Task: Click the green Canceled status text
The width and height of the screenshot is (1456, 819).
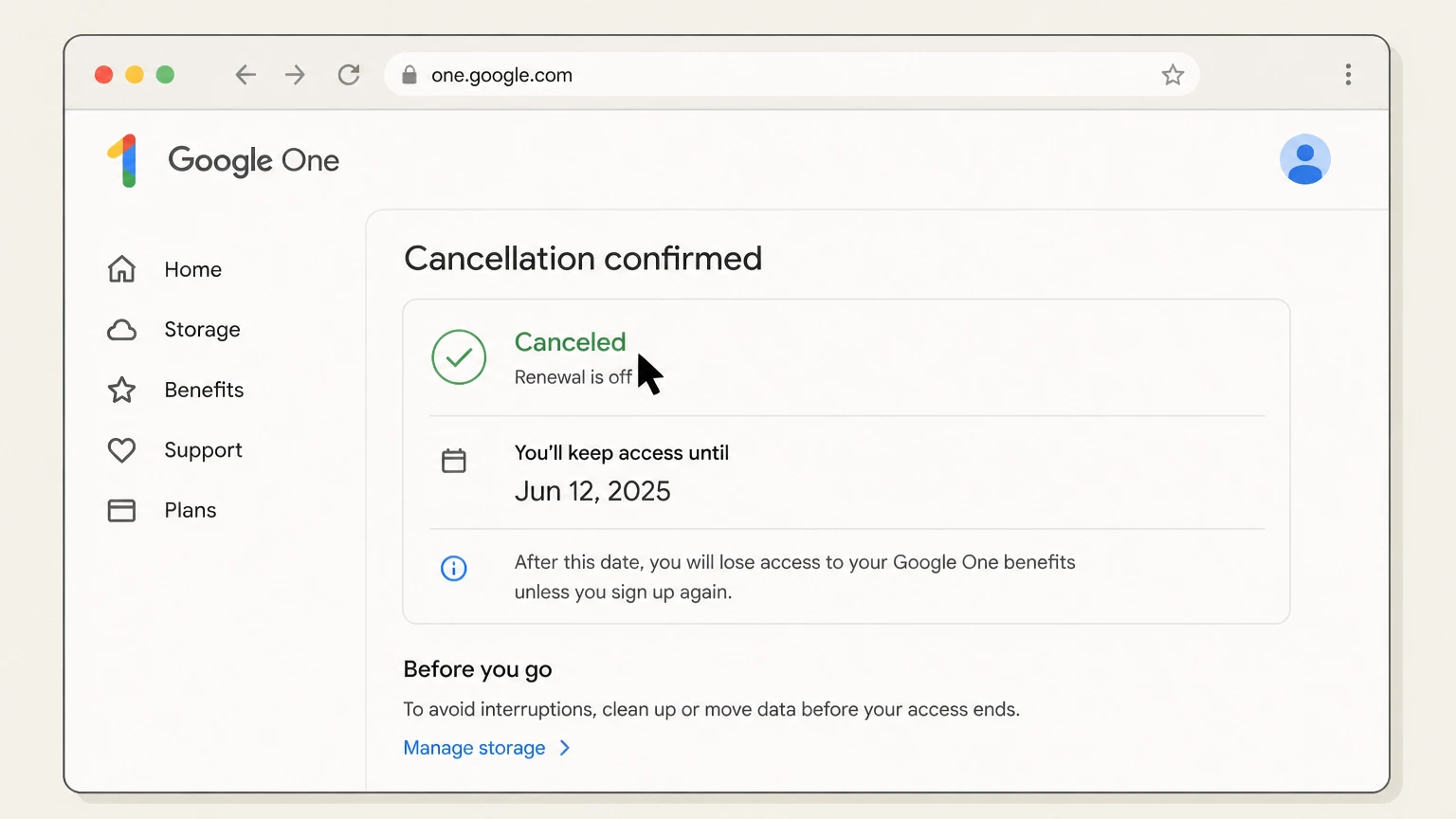Action: 570,341
